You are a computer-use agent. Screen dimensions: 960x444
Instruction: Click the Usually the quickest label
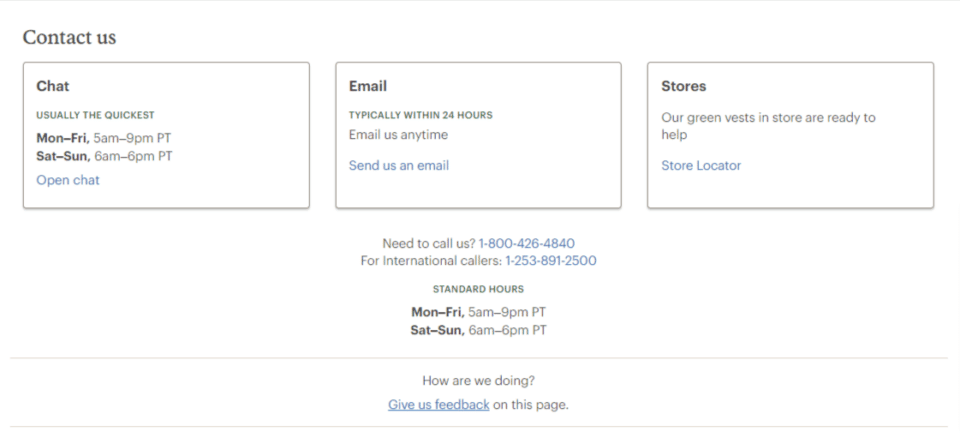point(96,115)
